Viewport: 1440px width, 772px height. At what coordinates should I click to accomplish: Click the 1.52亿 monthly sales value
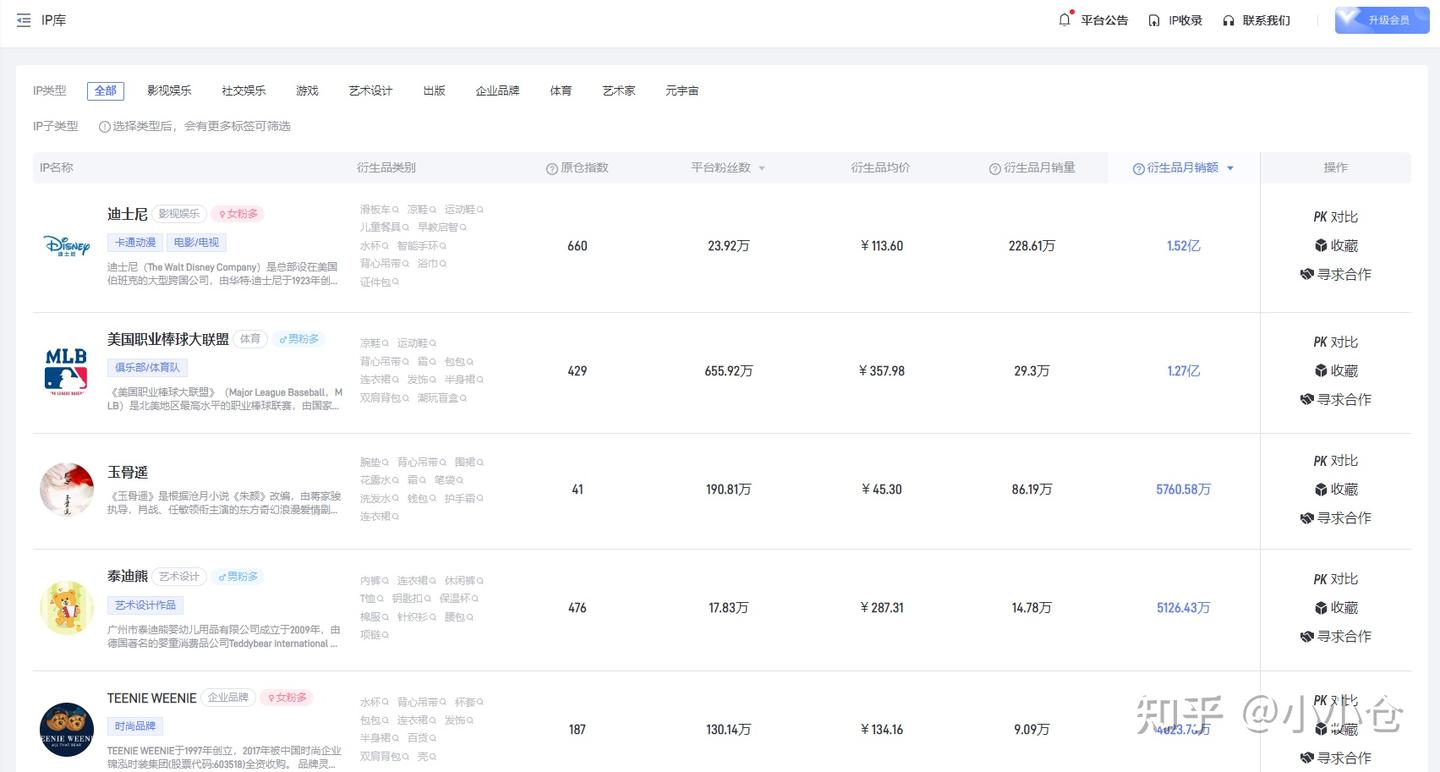point(1183,246)
